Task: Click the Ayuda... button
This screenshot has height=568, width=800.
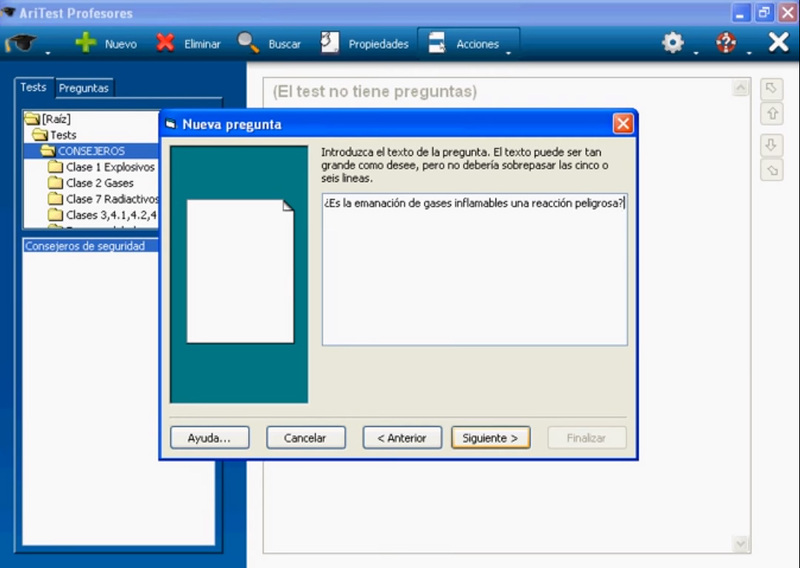Action: [x=210, y=438]
